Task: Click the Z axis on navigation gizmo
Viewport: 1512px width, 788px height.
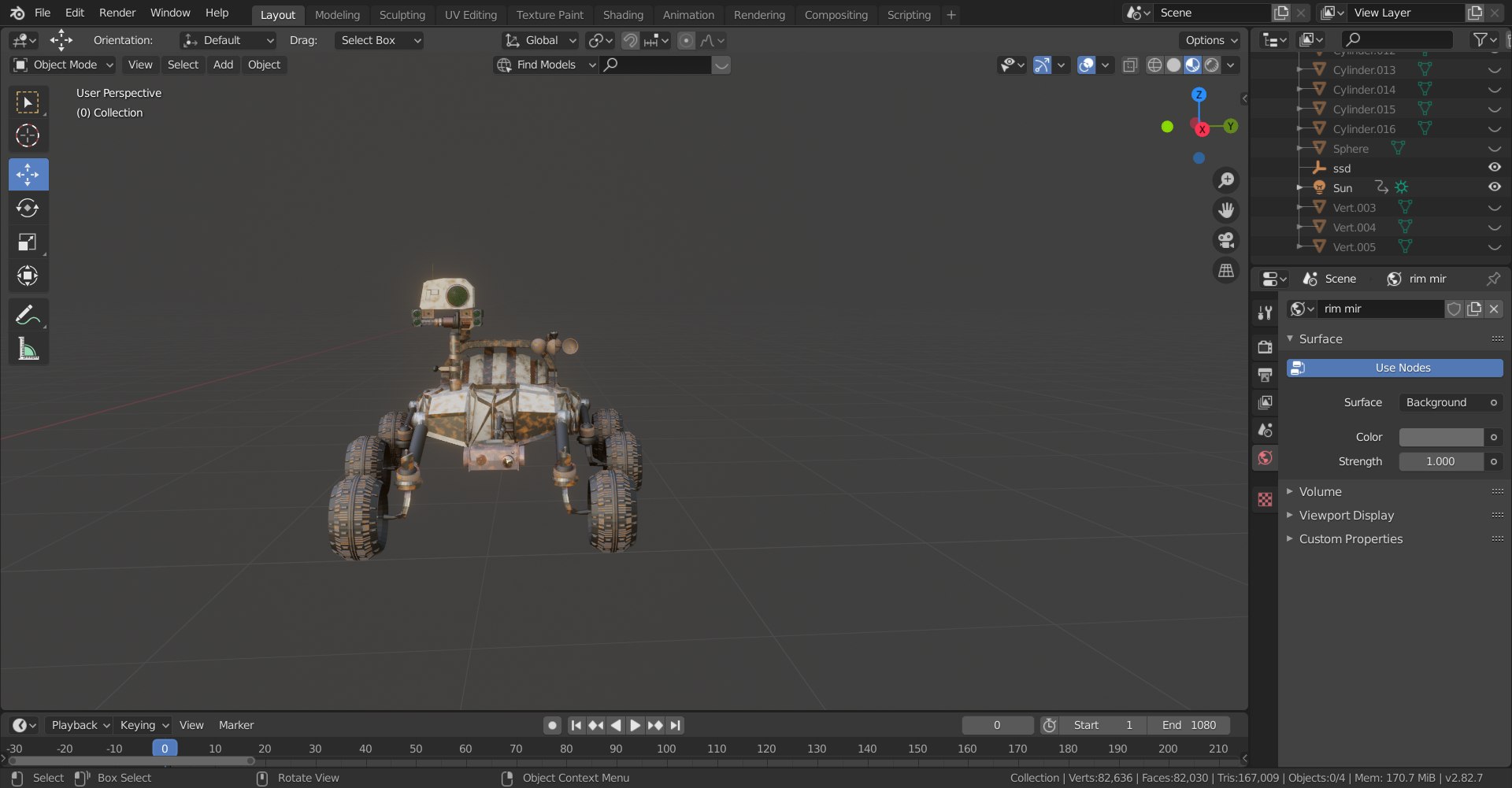Action: (1199, 94)
